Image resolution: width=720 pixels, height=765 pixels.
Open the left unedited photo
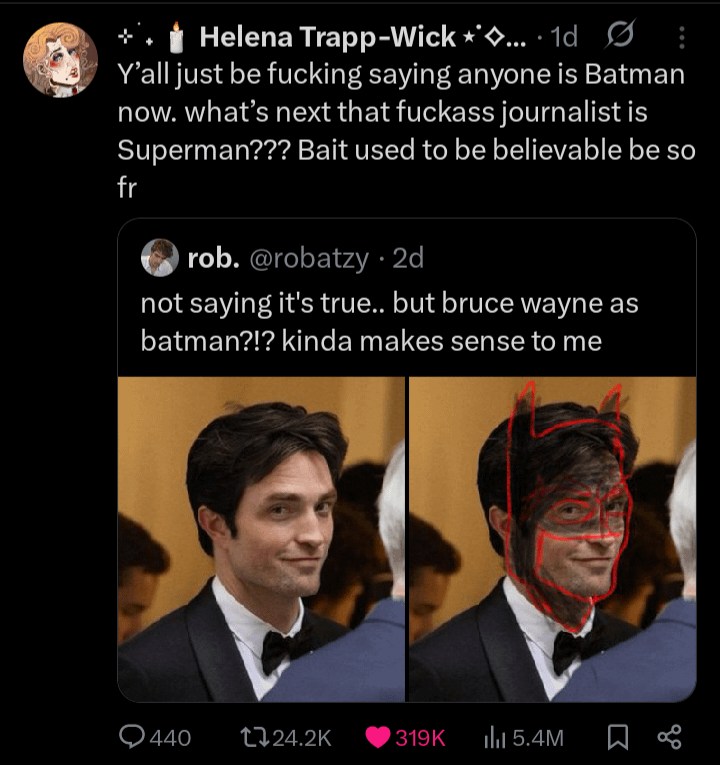coord(261,538)
